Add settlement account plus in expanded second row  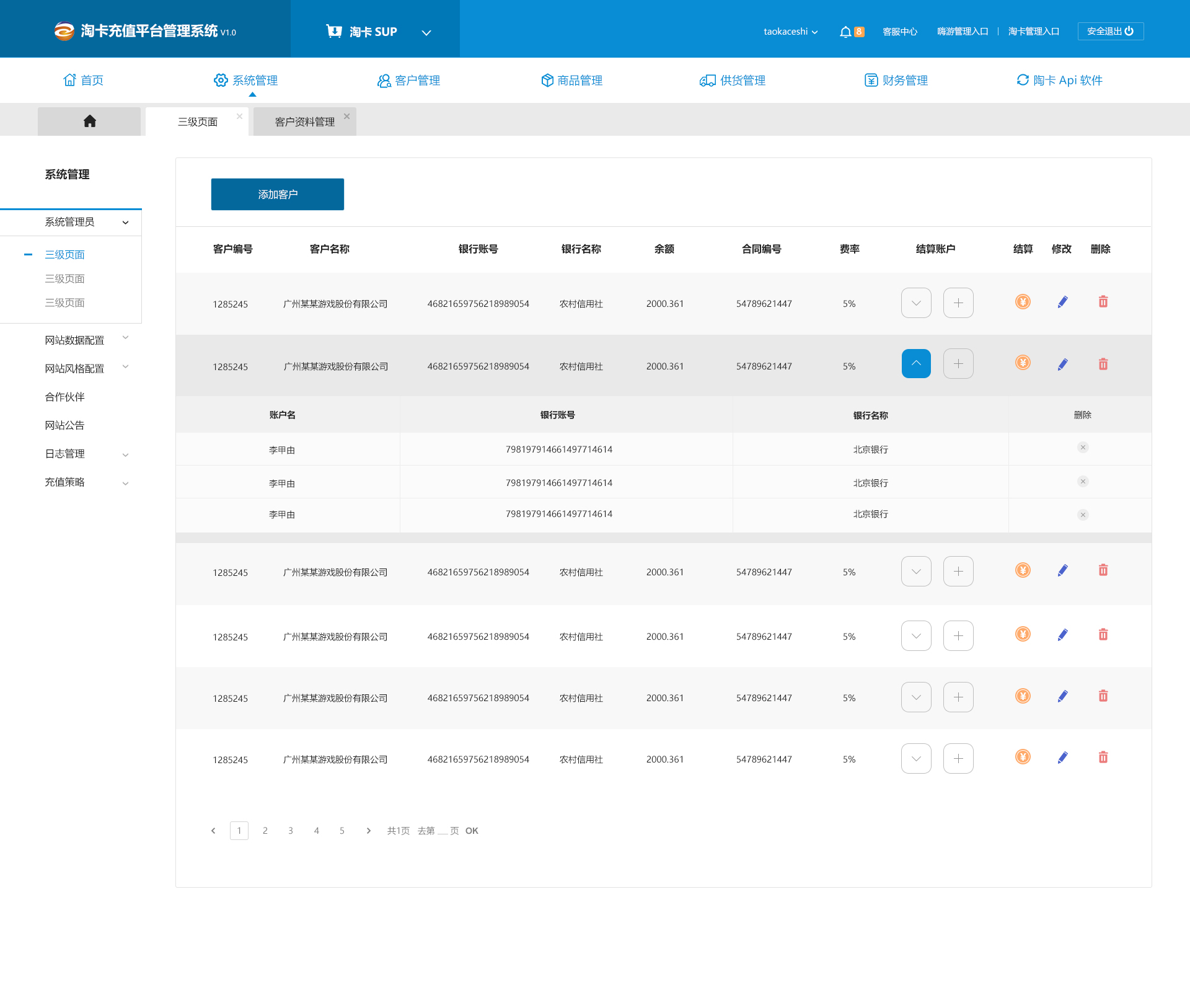pyautogui.click(x=958, y=364)
